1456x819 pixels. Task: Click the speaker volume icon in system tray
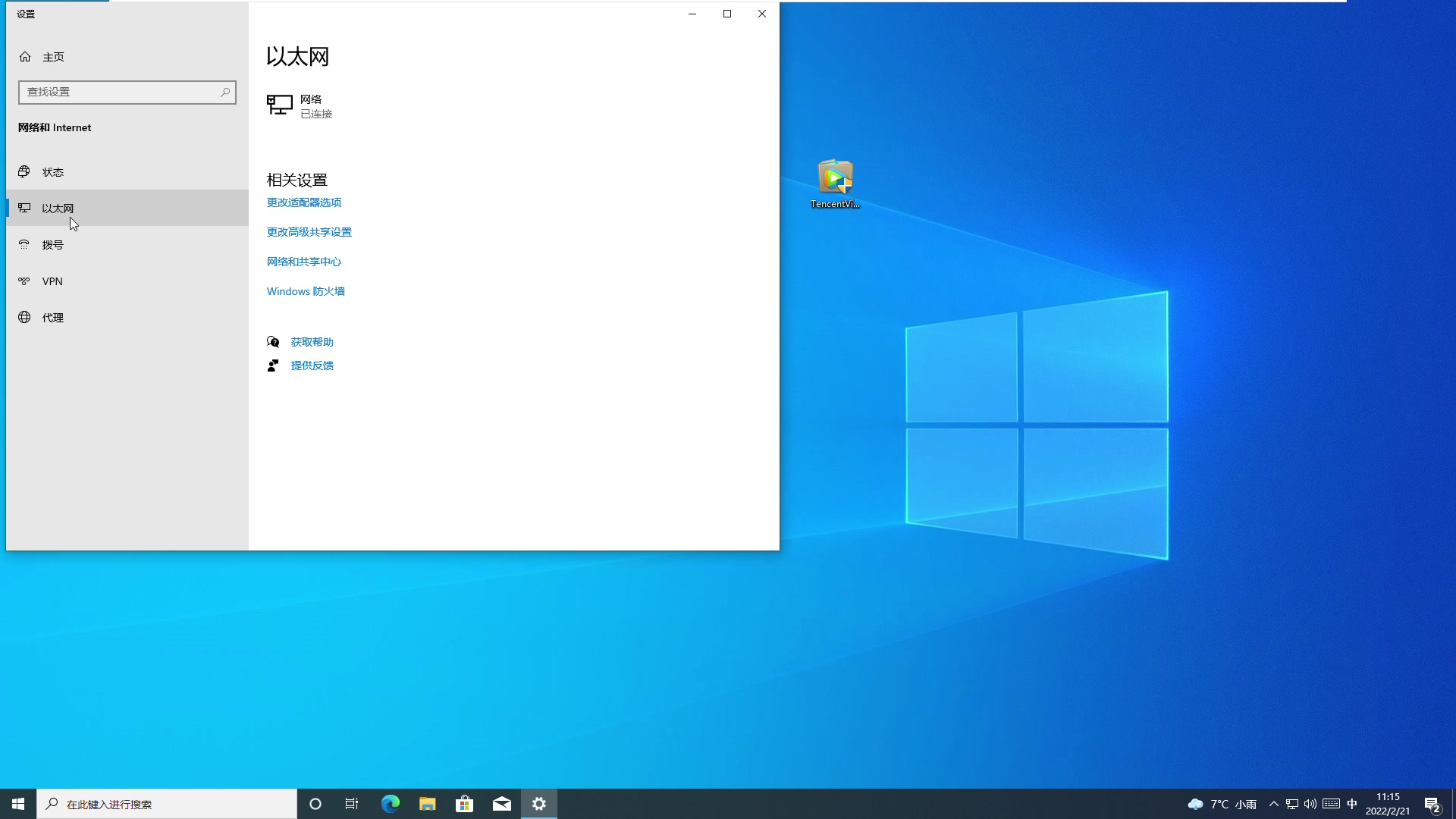[x=1310, y=804]
